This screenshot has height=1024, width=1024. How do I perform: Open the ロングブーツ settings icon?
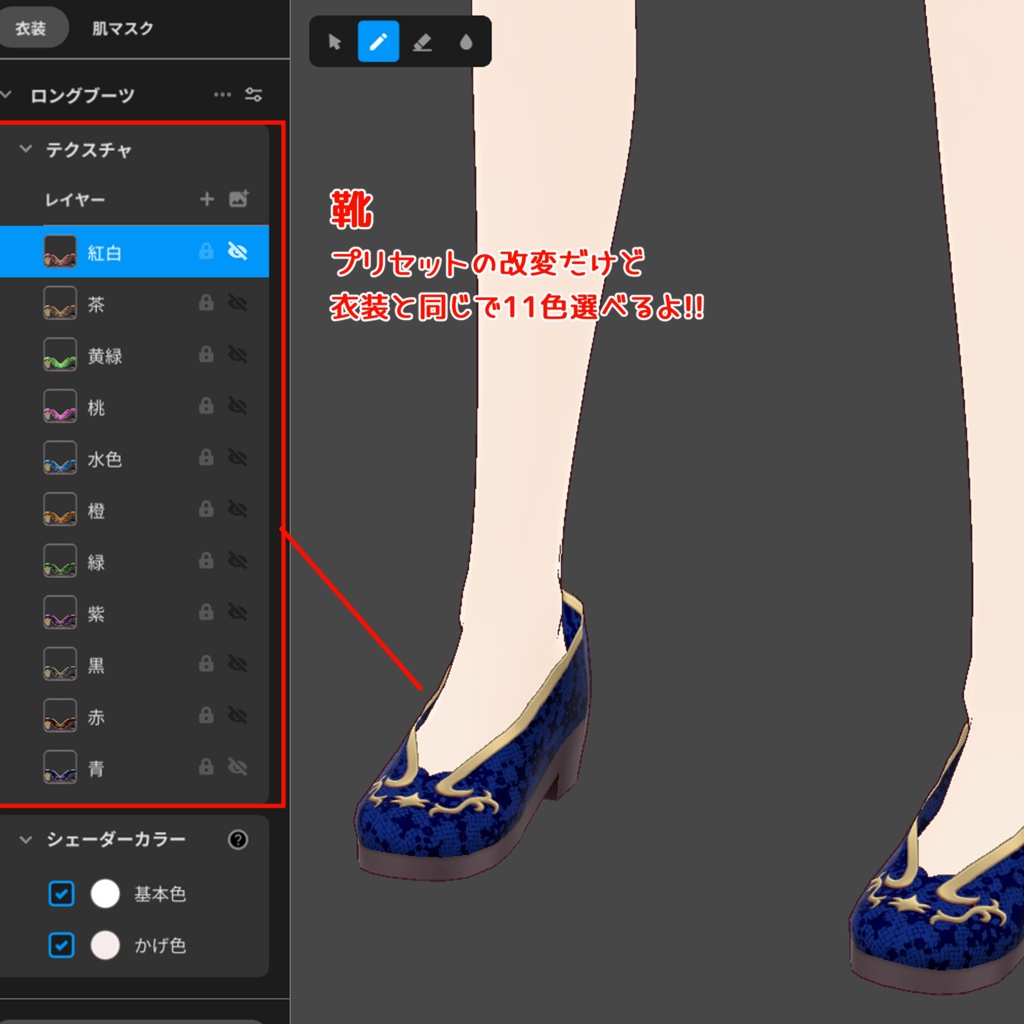[253, 95]
